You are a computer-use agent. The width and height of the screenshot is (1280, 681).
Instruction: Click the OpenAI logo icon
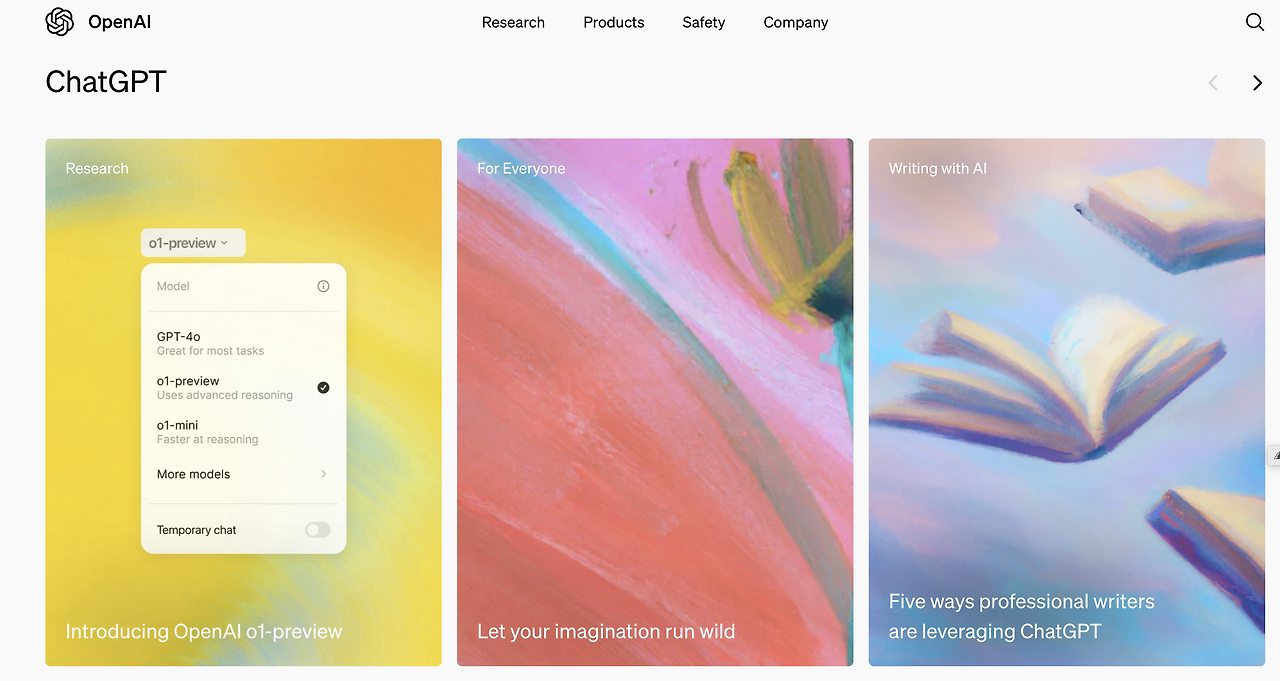tap(60, 22)
